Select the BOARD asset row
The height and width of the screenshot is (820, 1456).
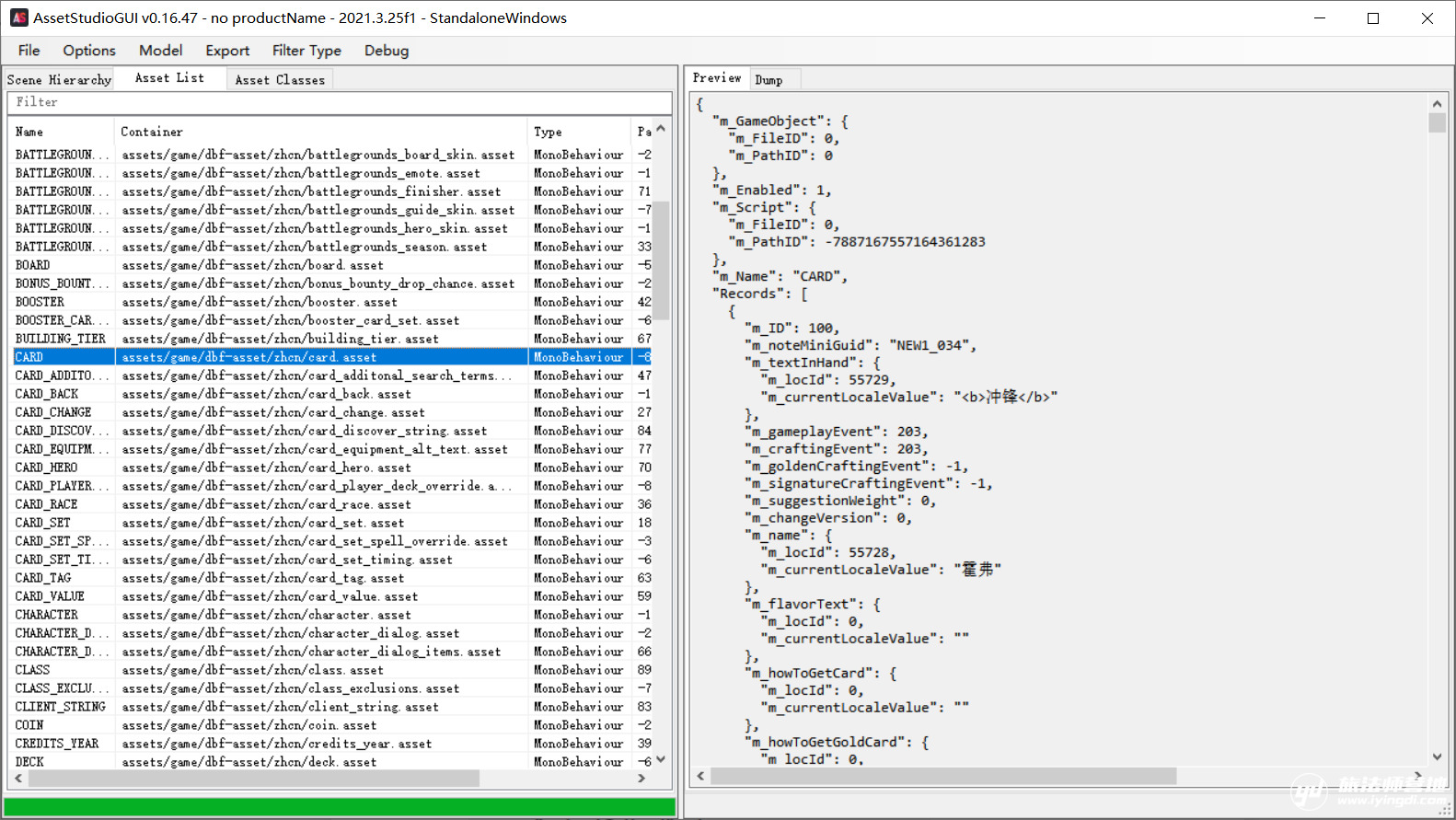(332, 265)
